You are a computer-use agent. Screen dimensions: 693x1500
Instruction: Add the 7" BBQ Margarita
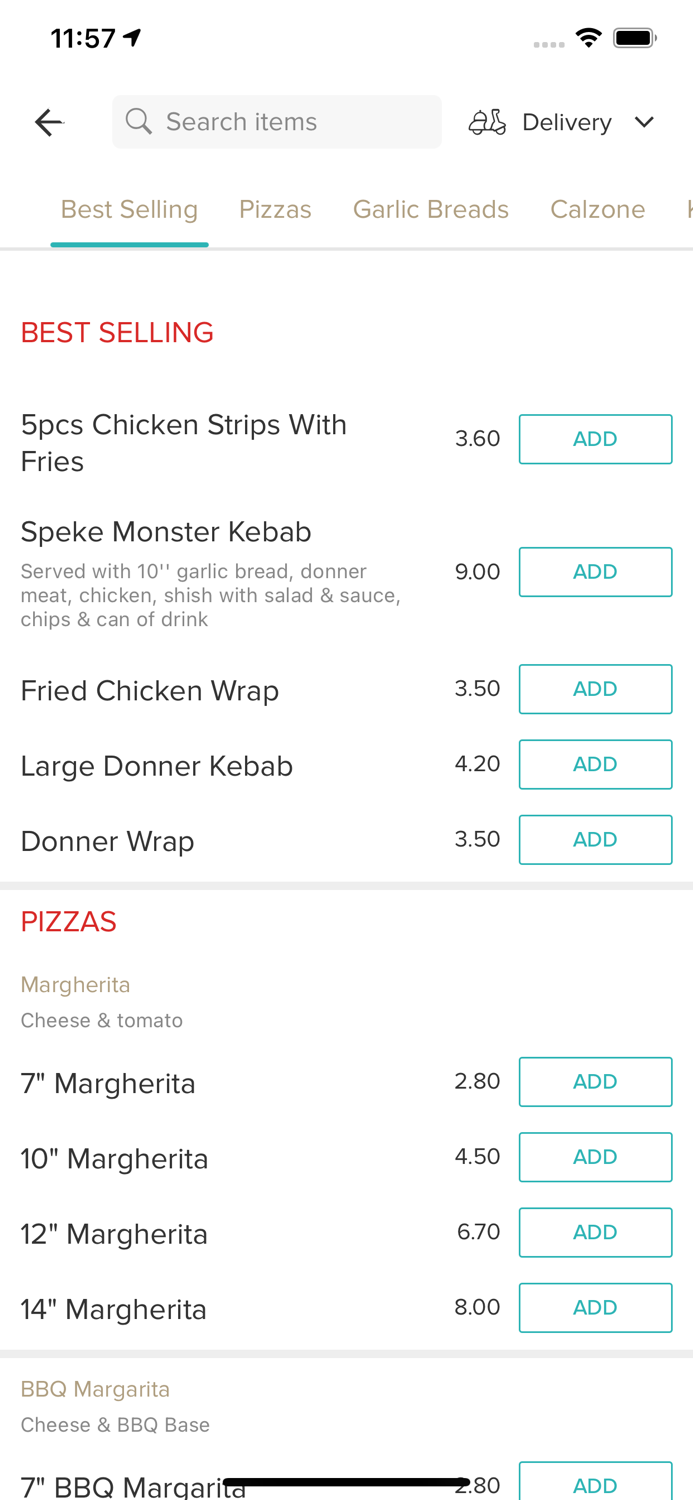click(595, 1485)
